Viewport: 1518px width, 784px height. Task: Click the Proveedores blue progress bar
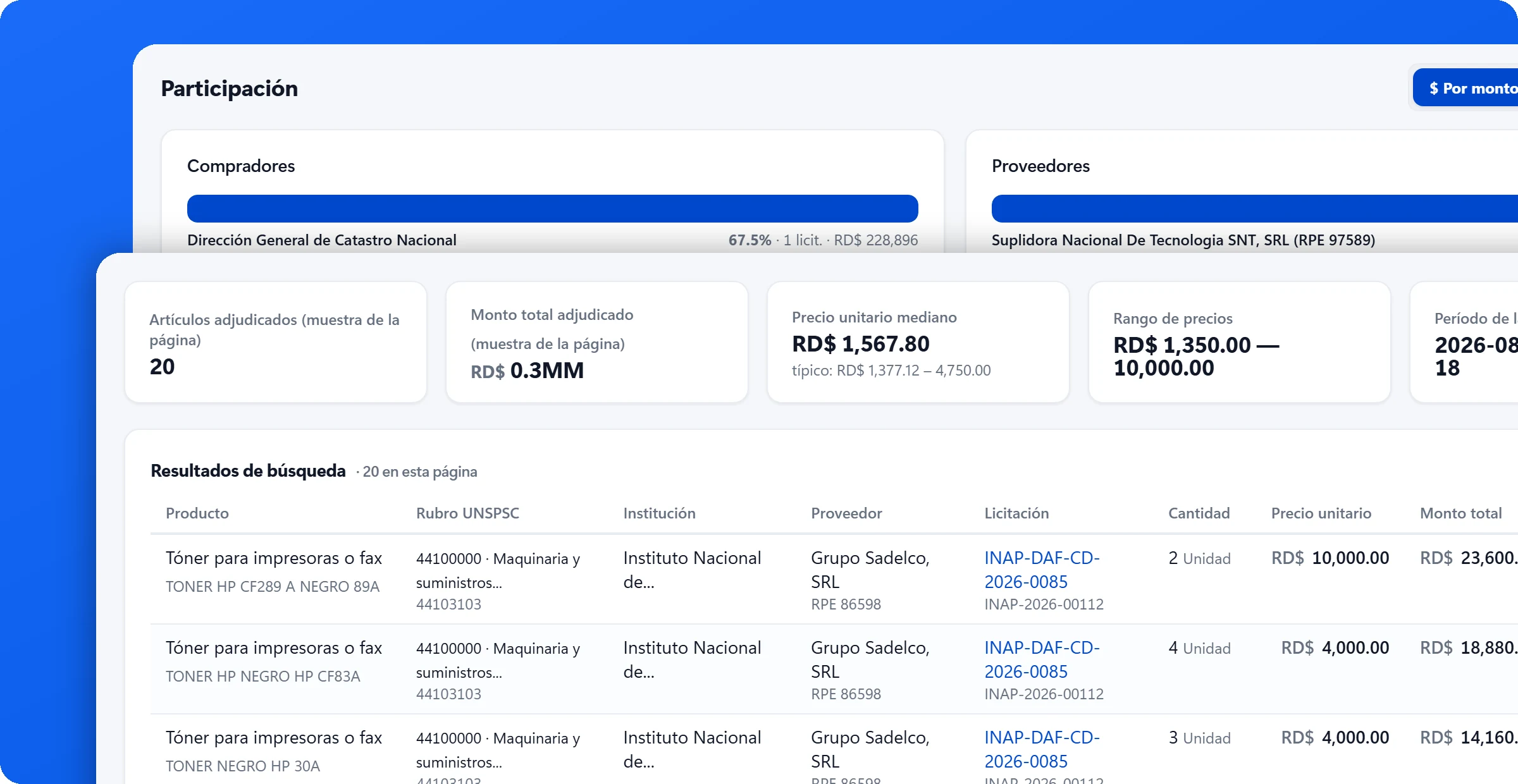coord(1255,209)
